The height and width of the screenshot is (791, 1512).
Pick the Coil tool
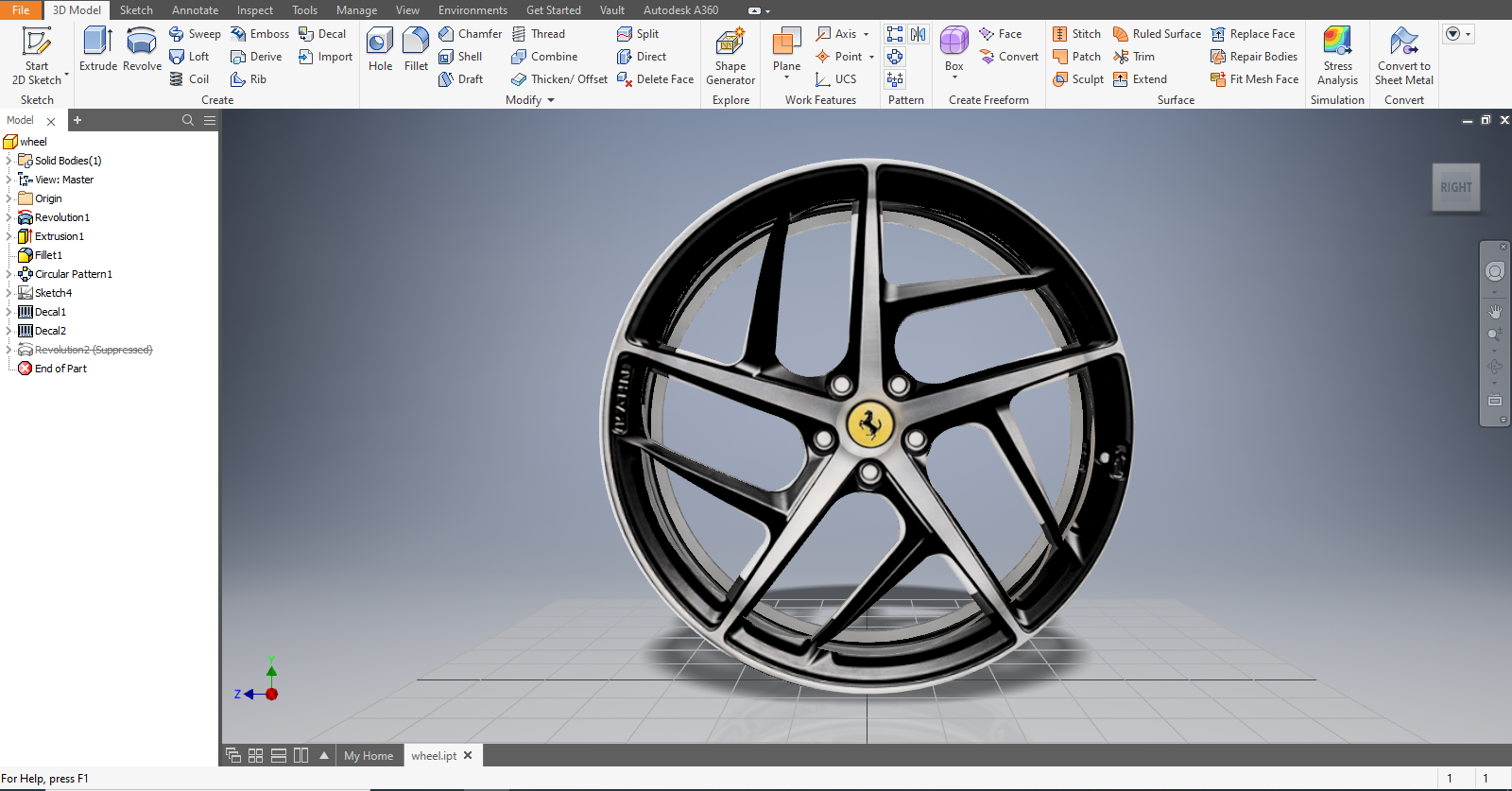point(189,79)
